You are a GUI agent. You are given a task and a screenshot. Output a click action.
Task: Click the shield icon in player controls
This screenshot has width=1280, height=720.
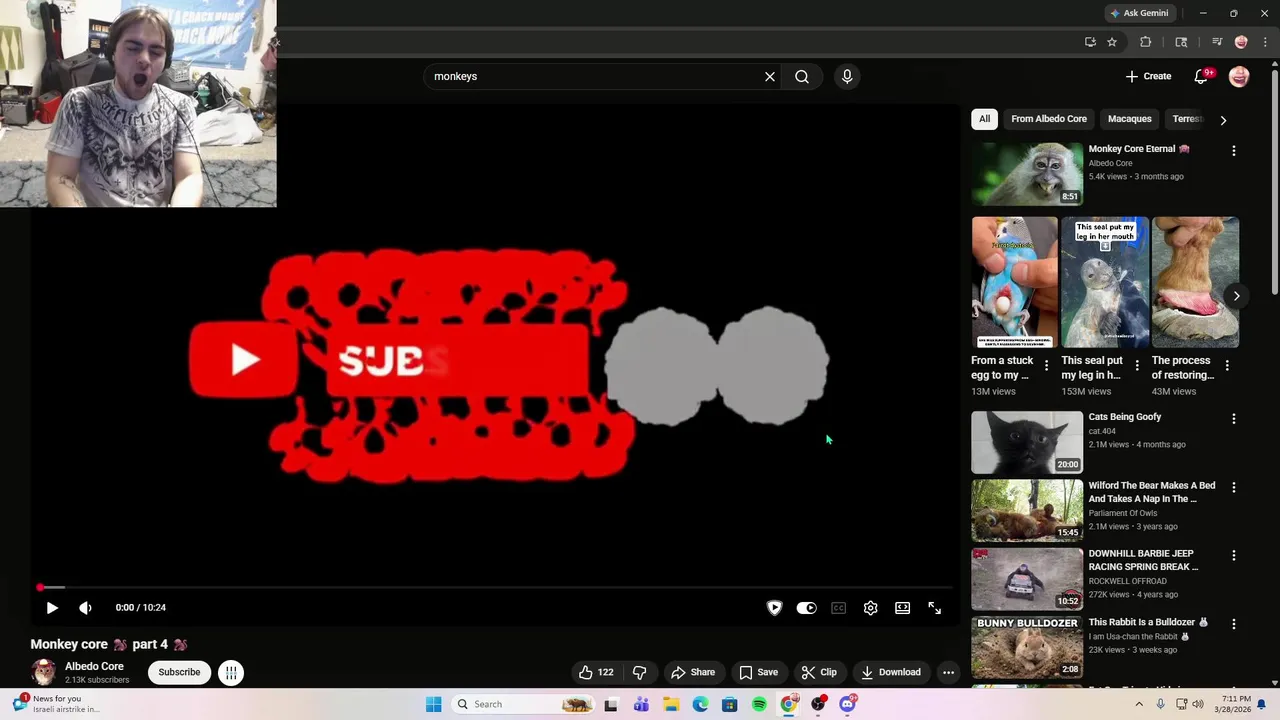point(774,608)
